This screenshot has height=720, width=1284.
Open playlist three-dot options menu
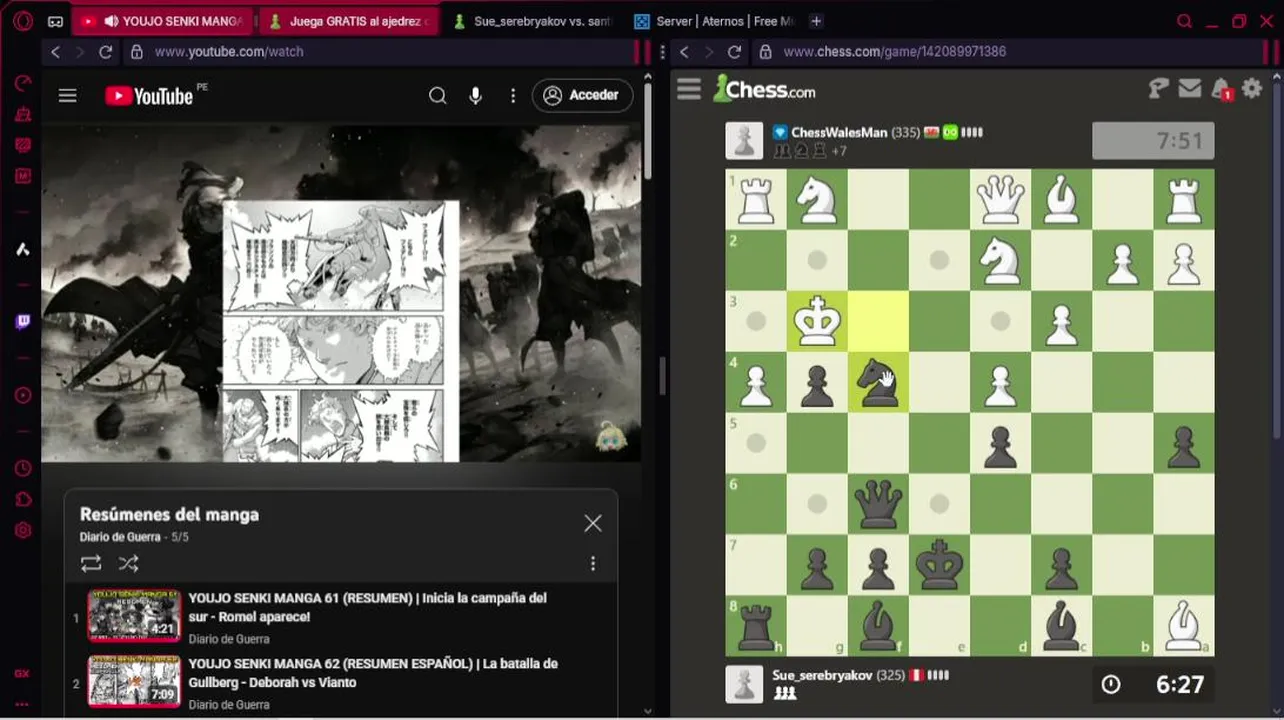point(593,564)
